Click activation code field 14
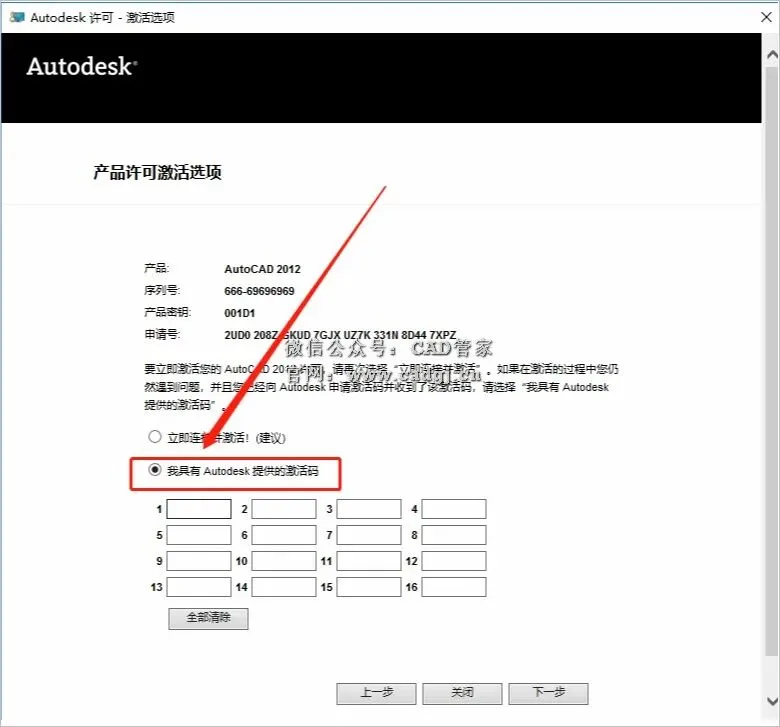 tap(284, 587)
